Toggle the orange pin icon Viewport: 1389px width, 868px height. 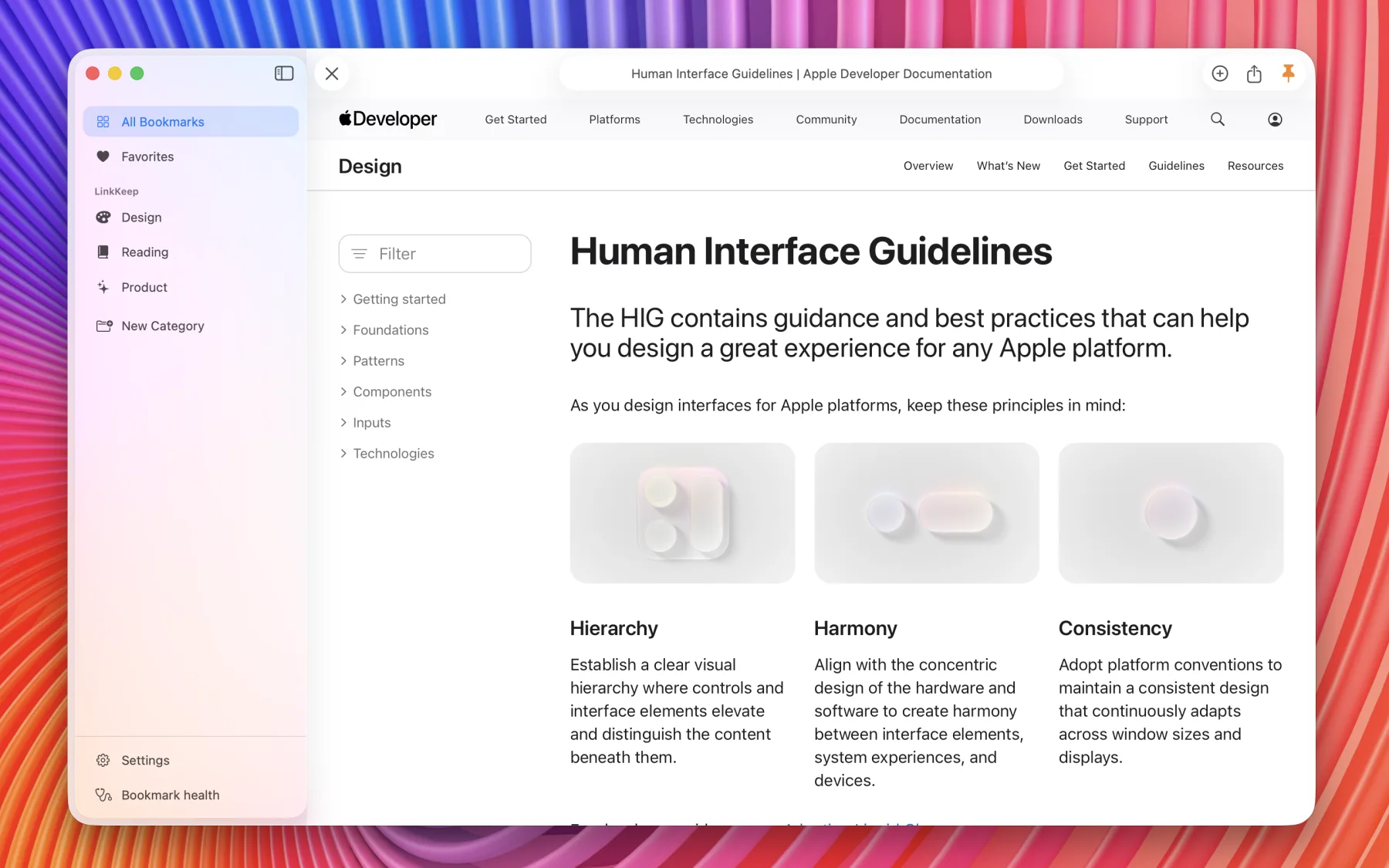(x=1288, y=73)
